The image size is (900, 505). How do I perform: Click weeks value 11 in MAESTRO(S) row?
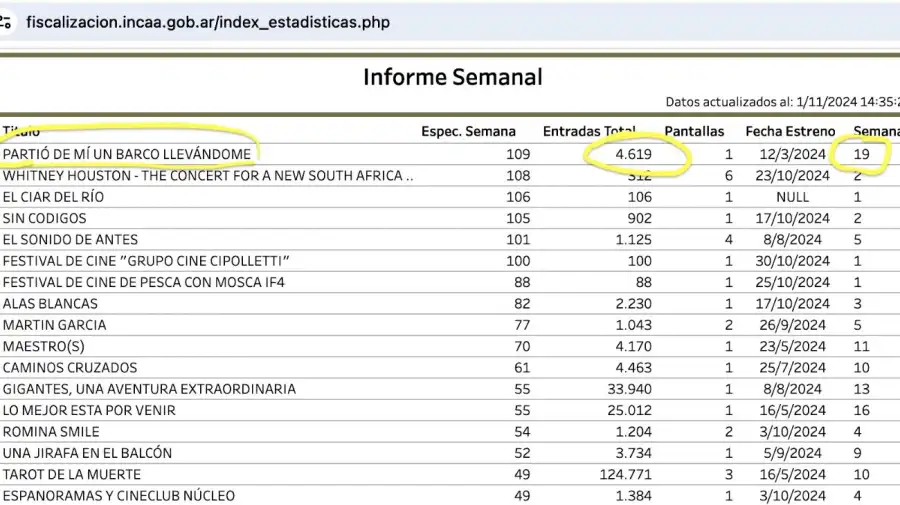pyautogui.click(x=861, y=346)
